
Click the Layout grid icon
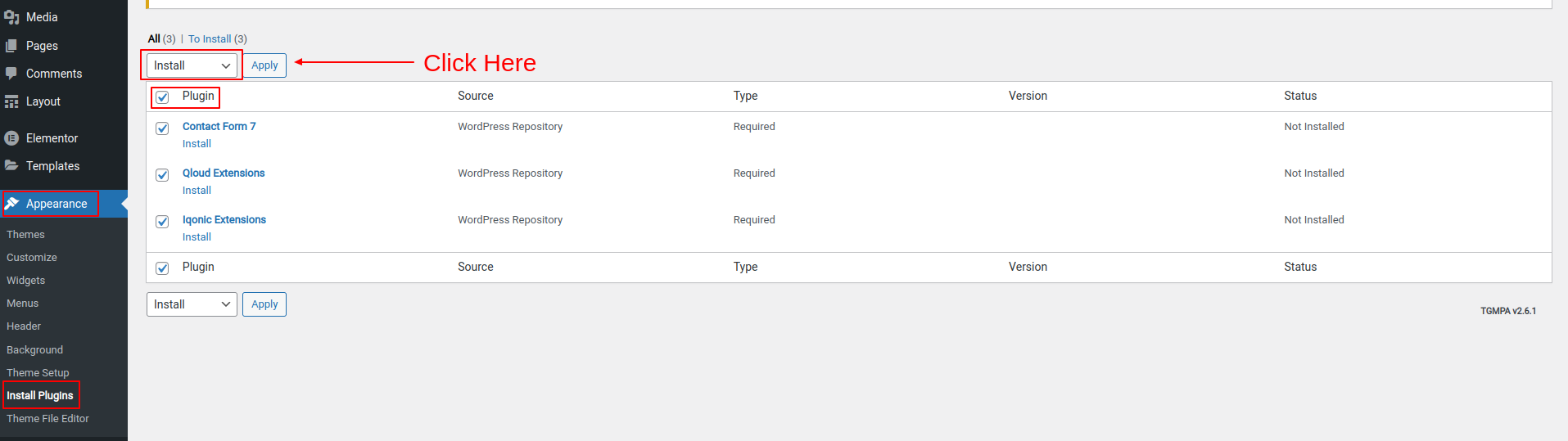click(11, 101)
